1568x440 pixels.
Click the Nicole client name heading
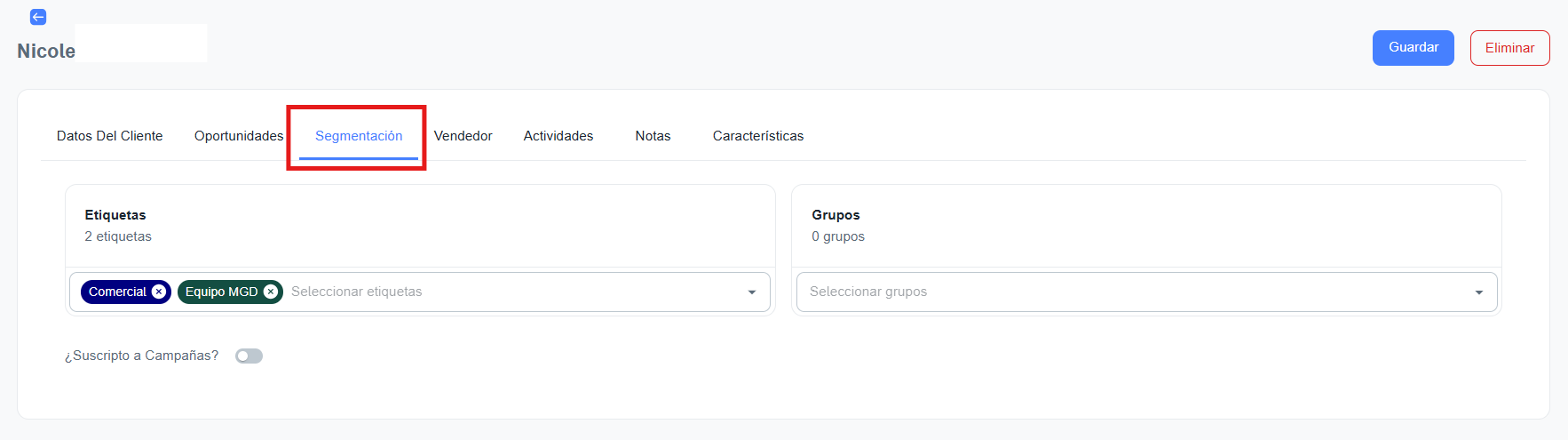(46, 52)
